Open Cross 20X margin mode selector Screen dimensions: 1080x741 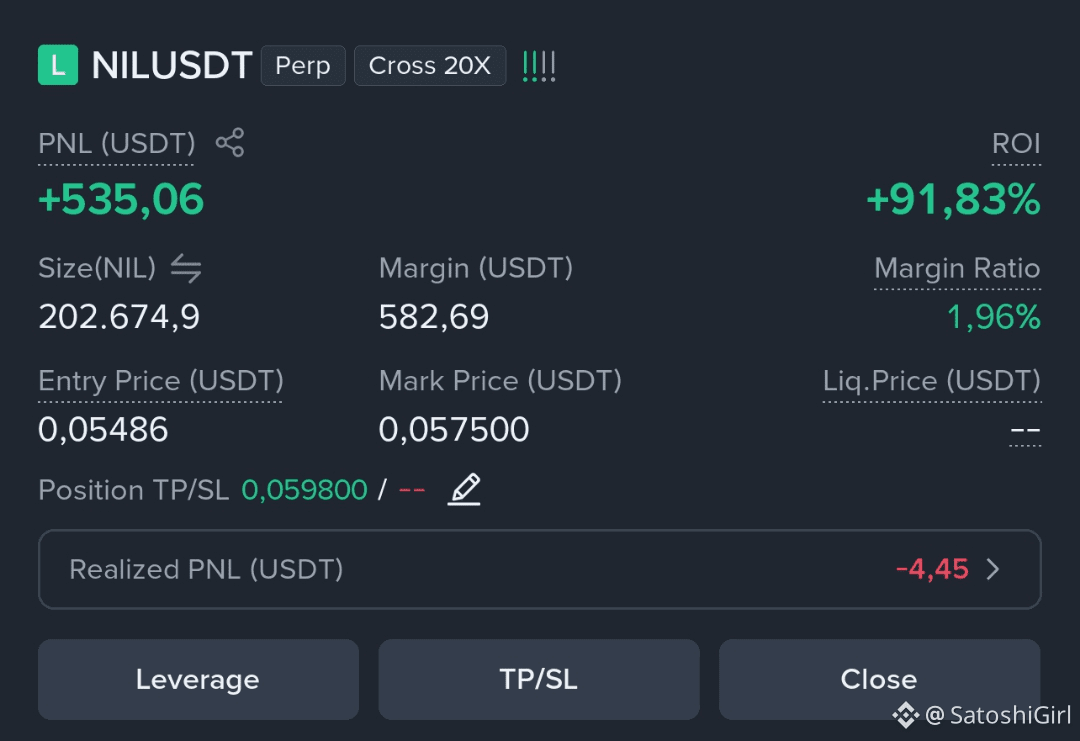coord(430,65)
